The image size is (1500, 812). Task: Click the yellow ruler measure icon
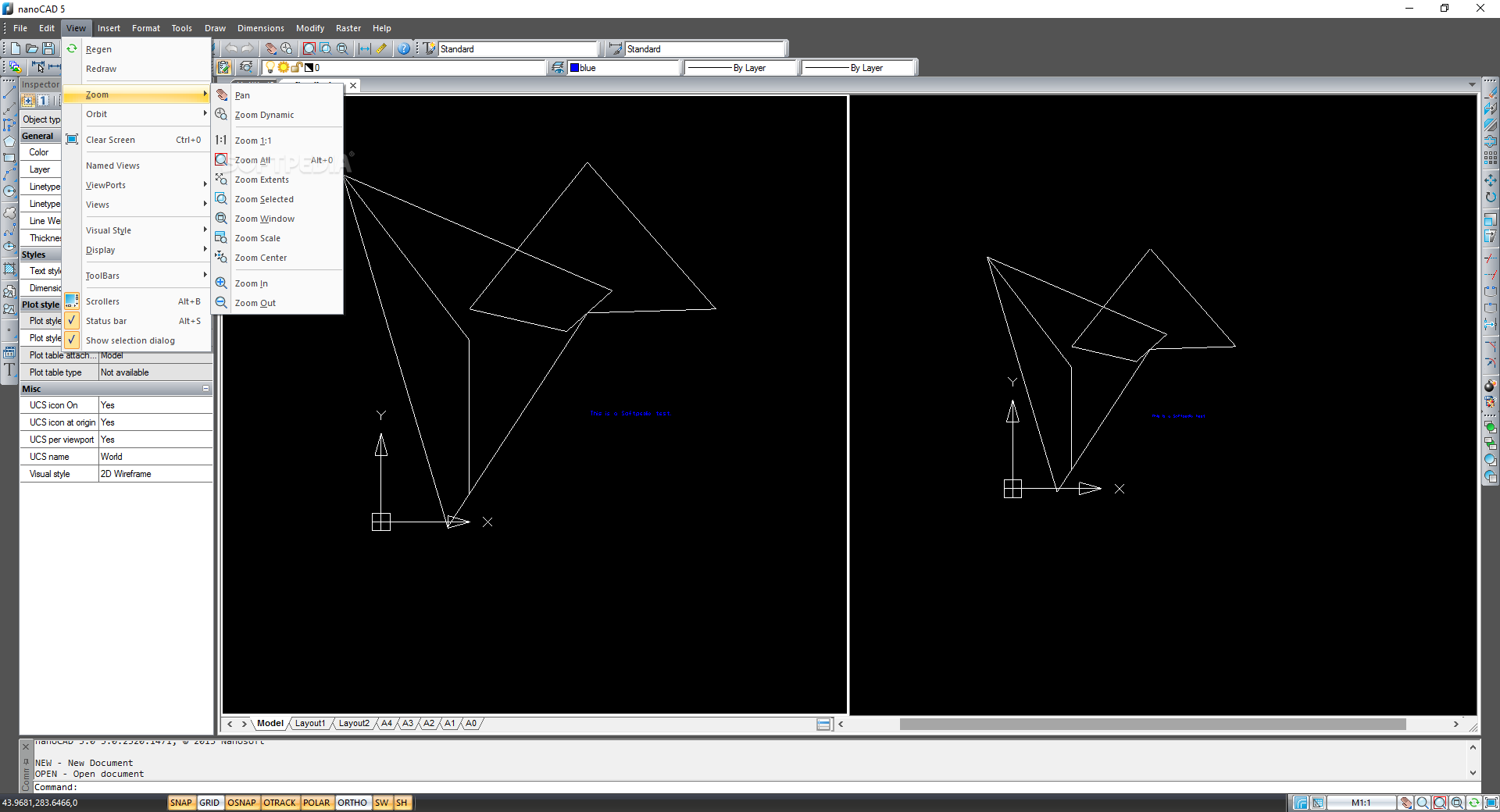[381, 48]
